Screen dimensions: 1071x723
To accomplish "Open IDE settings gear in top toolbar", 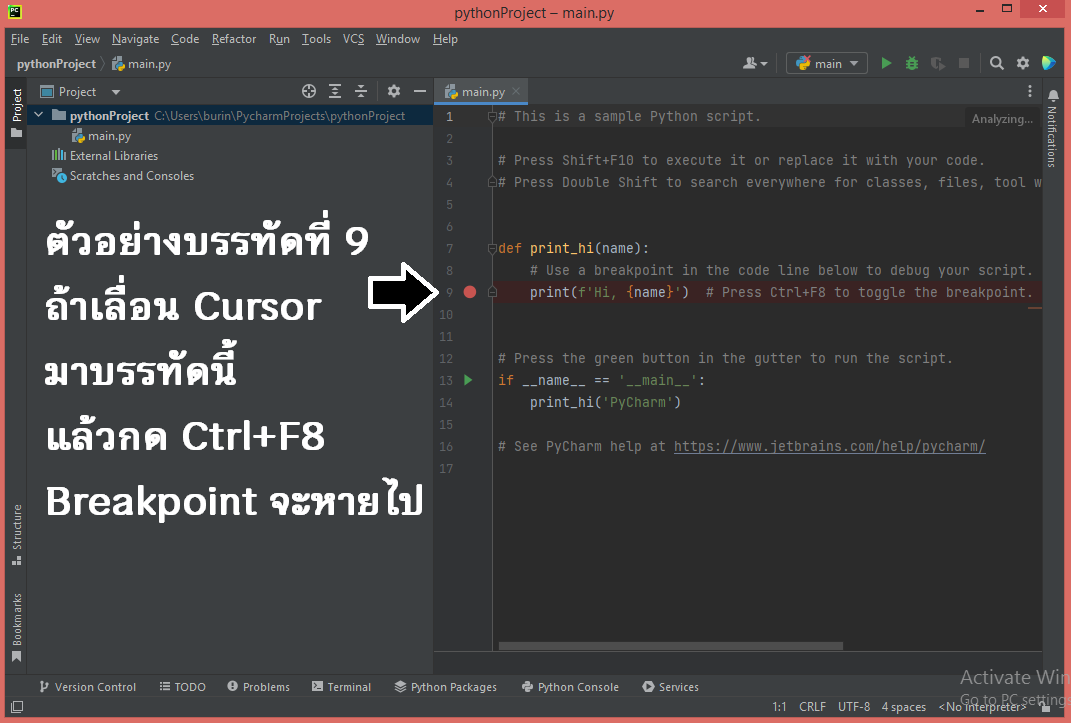I will coord(1023,63).
